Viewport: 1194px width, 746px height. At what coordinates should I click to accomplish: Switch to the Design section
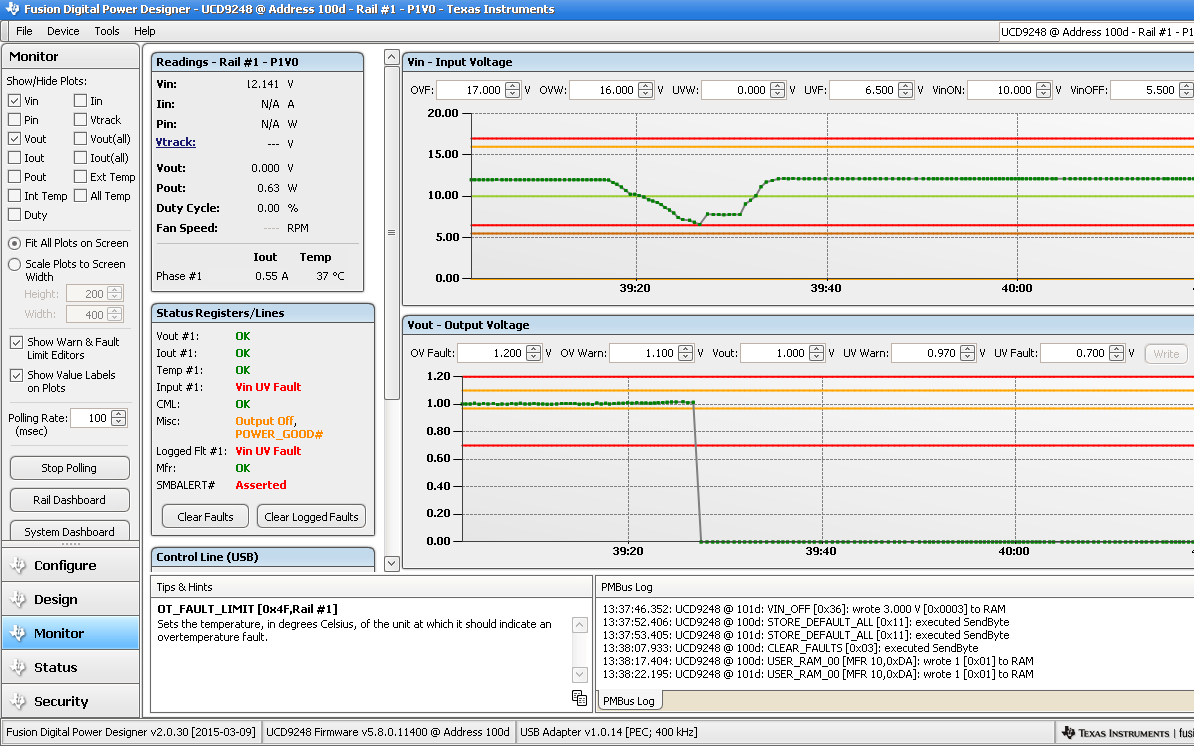coord(71,600)
